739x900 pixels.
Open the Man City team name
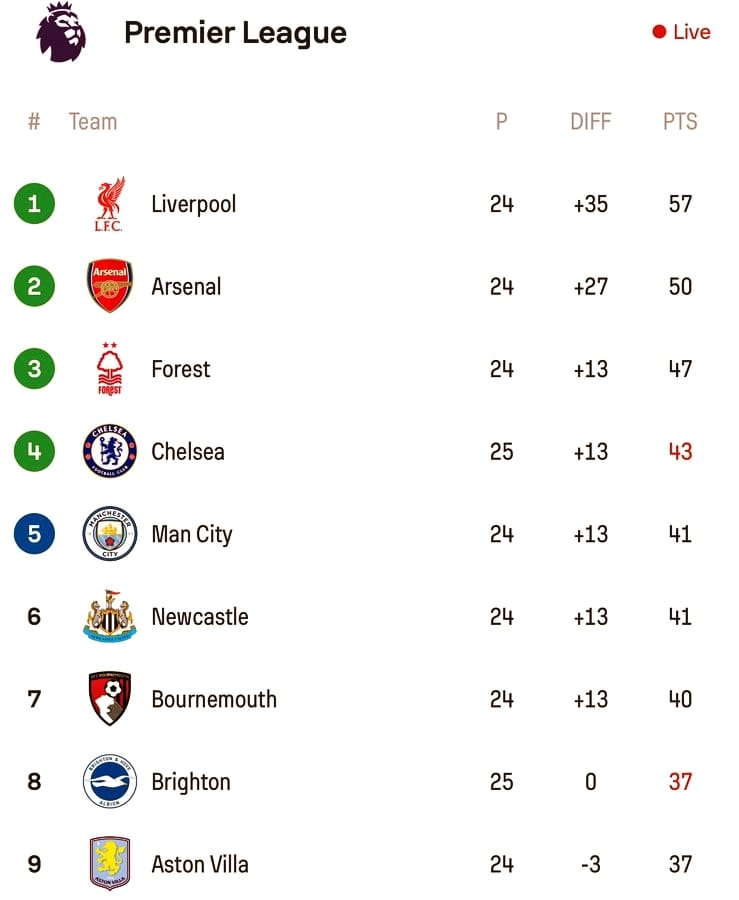pos(192,534)
